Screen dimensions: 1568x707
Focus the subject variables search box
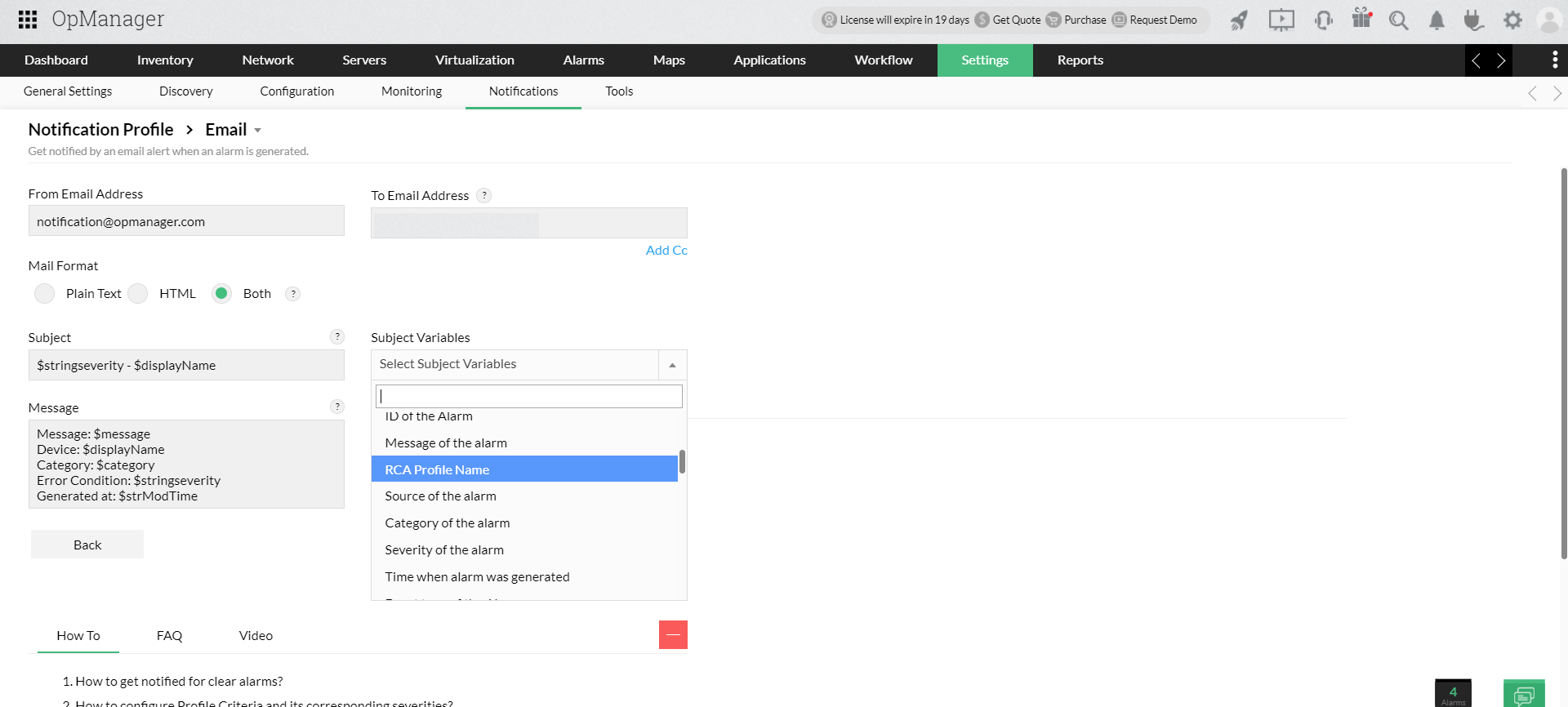point(528,397)
